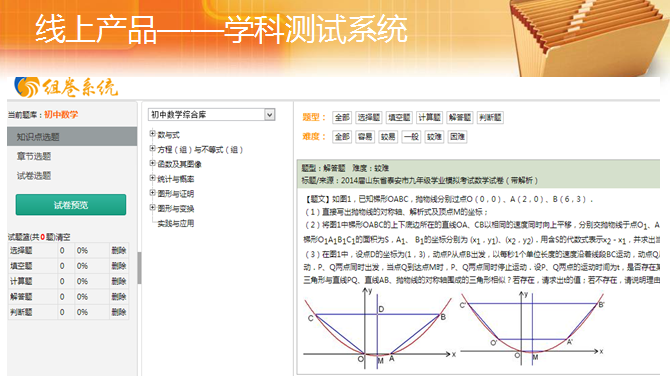Click 选择题 row in 试题篮 table
This screenshot has height=376, width=670.
(68, 250)
